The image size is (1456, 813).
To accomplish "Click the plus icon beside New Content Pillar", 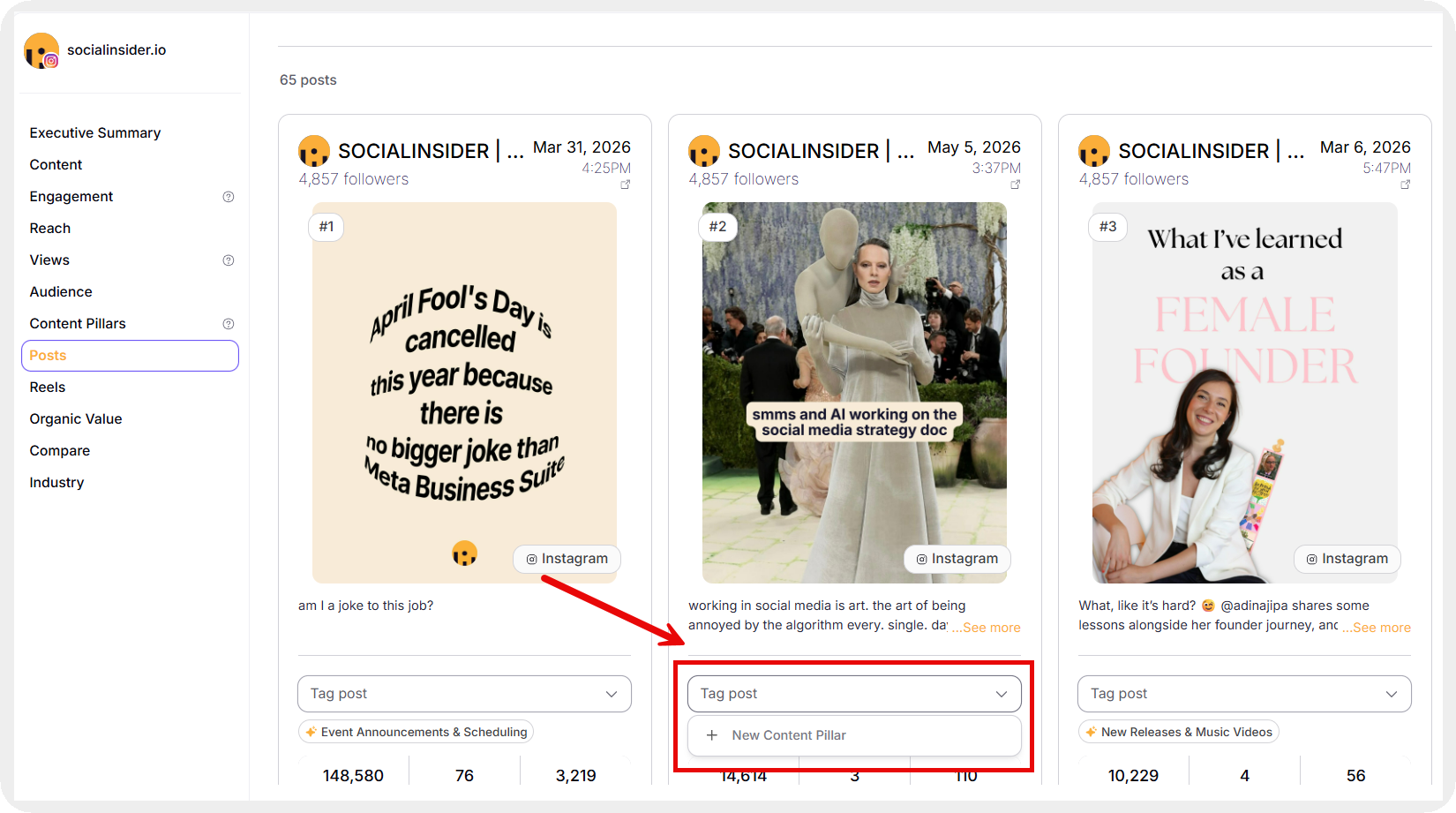I will click(712, 735).
